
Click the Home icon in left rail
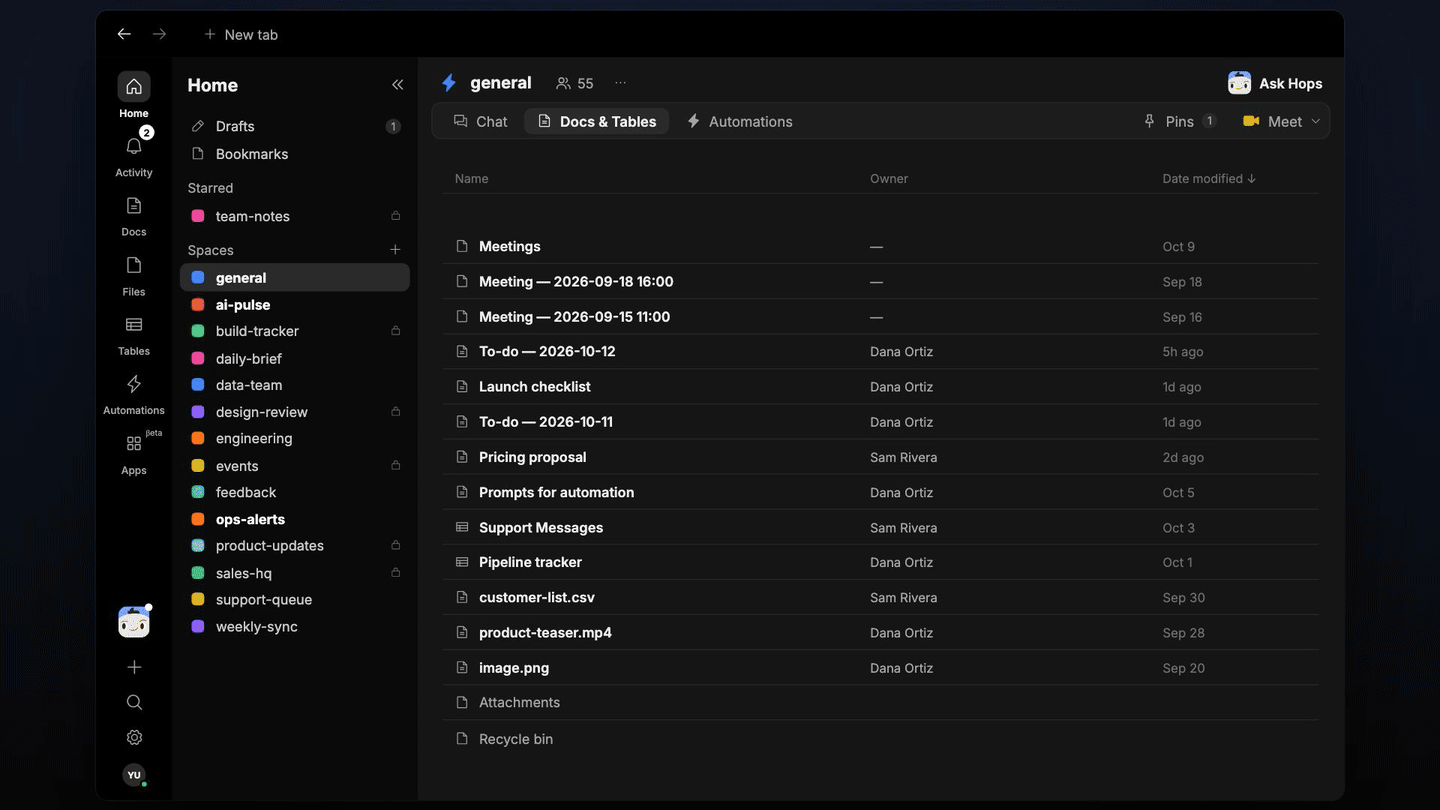click(134, 87)
